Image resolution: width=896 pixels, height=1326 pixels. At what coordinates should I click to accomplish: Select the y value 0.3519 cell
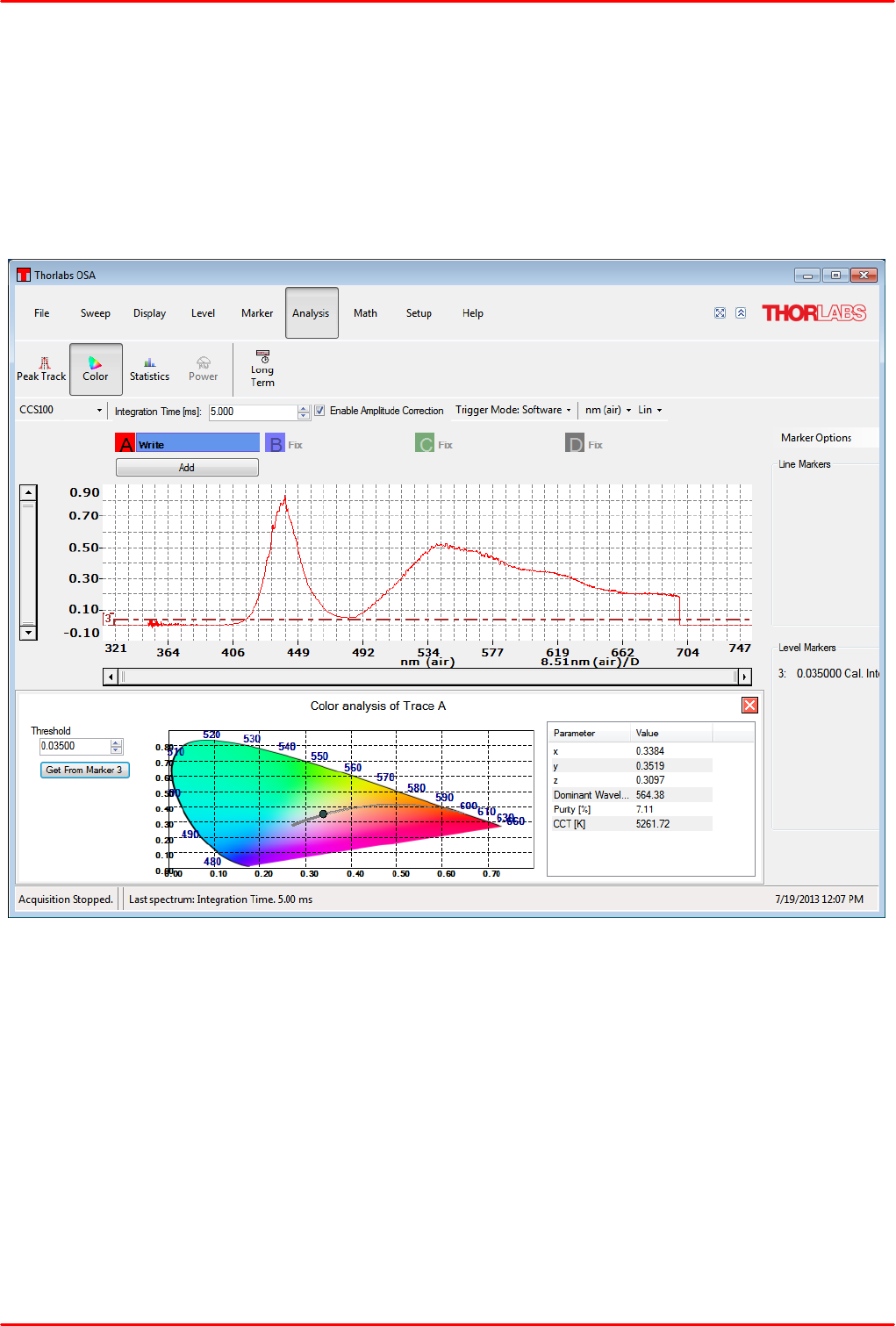tap(650, 766)
